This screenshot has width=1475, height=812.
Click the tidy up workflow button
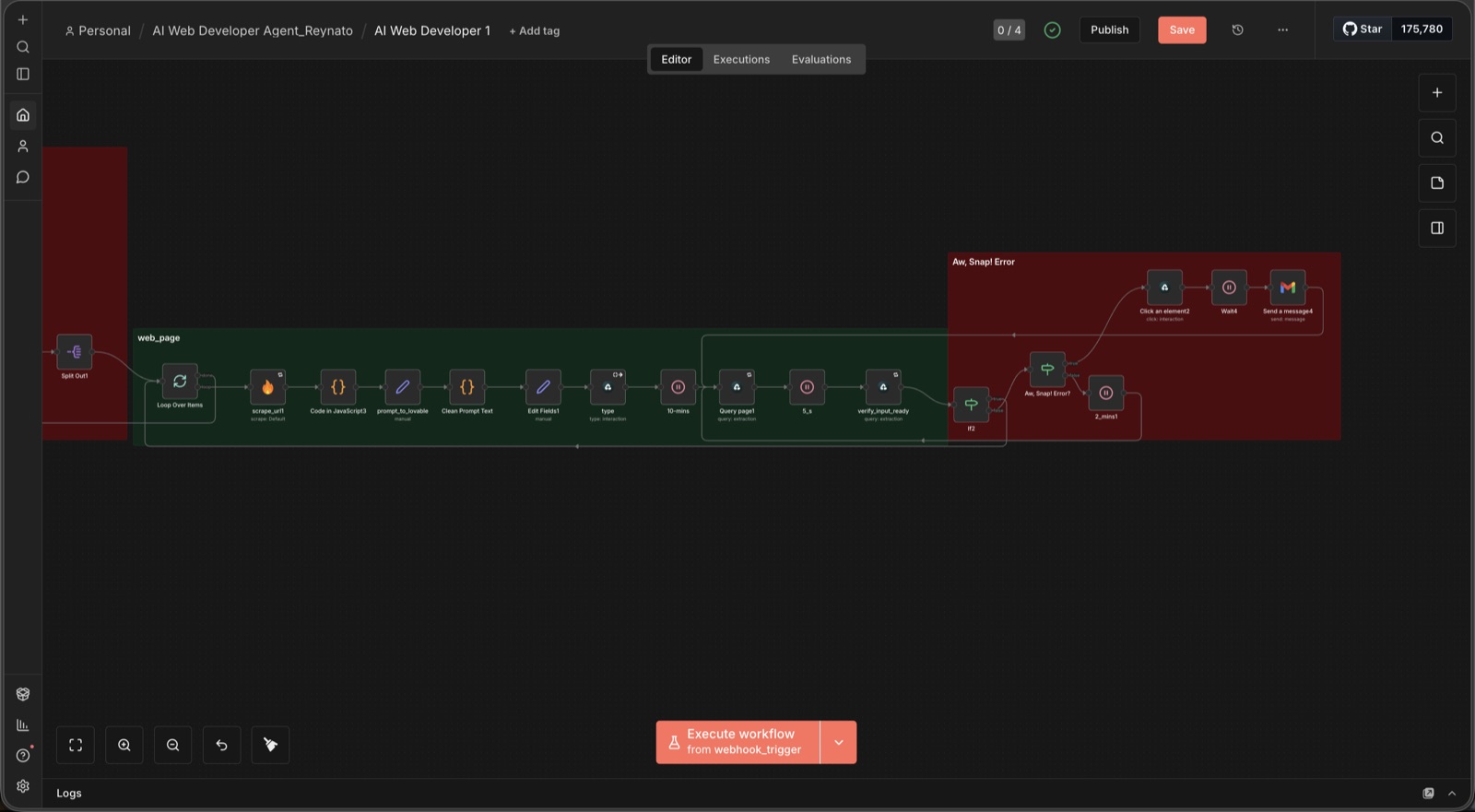pyautogui.click(x=270, y=745)
